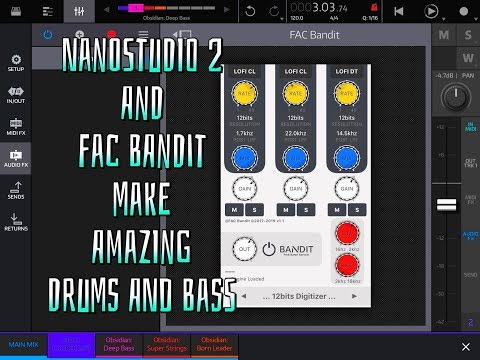This screenshot has width=480, height=360.
Task: Click the blue filter knob of the middle band
Action: coord(295,158)
